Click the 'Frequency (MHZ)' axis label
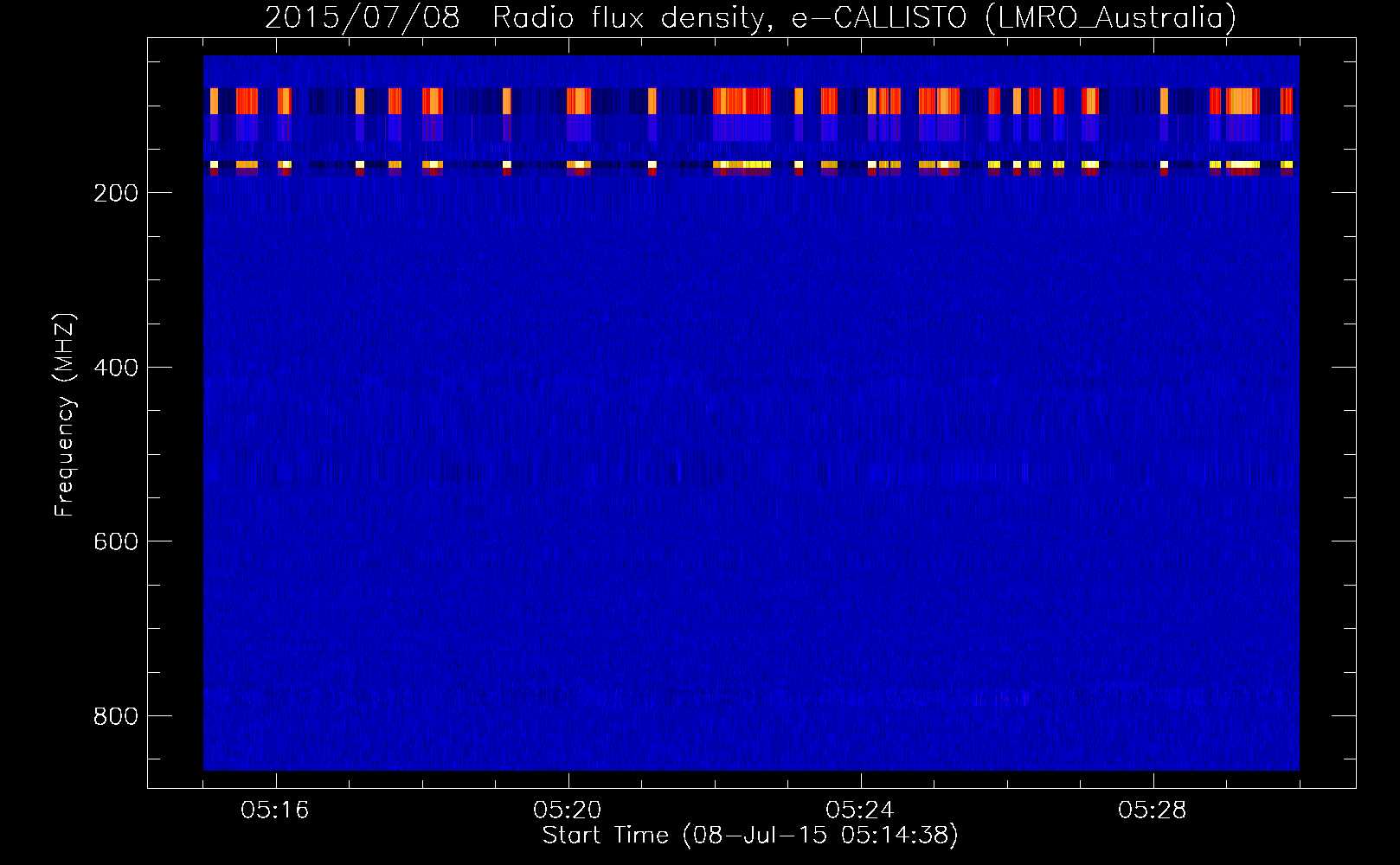This screenshot has height=865, width=1400. (x=65, y=414)
